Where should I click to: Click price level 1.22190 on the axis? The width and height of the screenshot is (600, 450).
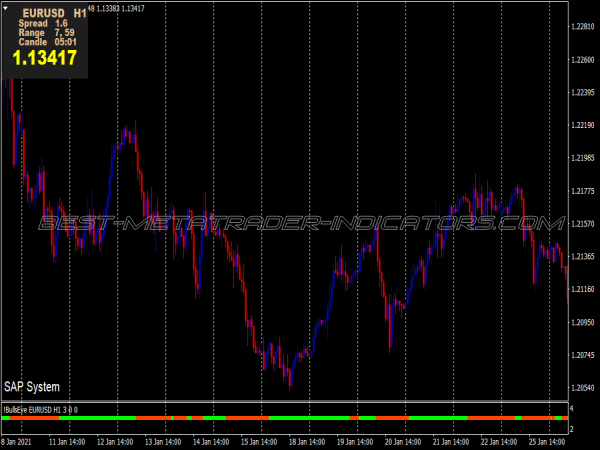(x=583, y=125)
